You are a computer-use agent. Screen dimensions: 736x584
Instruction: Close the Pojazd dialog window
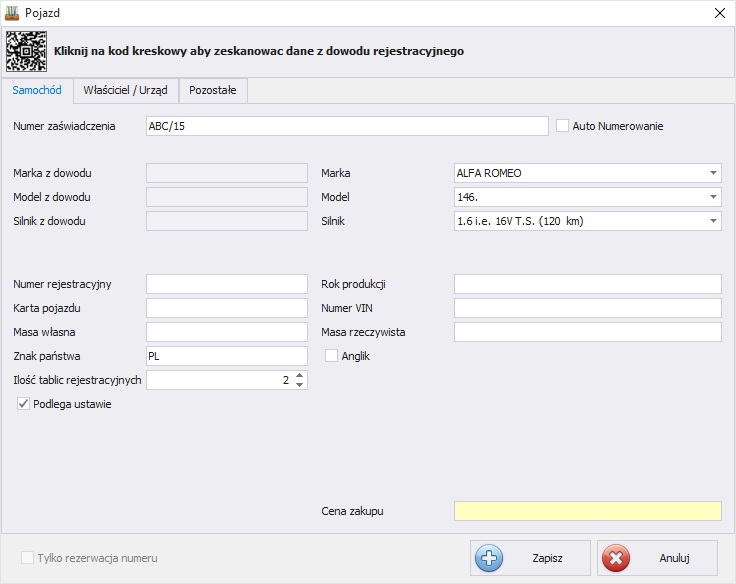[x=718, y=13]
